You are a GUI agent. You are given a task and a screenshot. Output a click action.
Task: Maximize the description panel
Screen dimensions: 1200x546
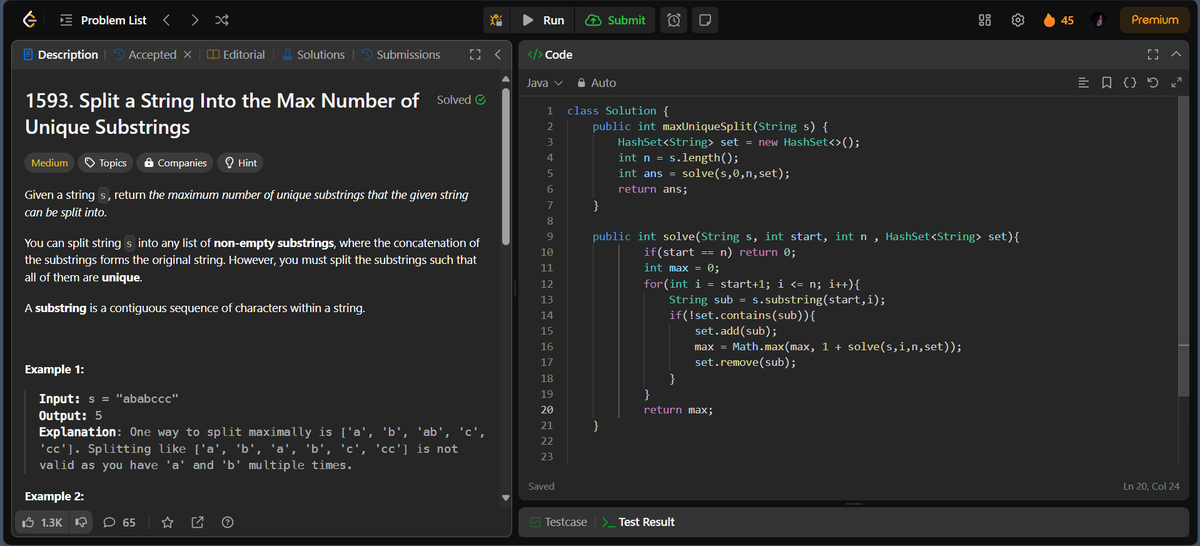click(x=475, y=55)
